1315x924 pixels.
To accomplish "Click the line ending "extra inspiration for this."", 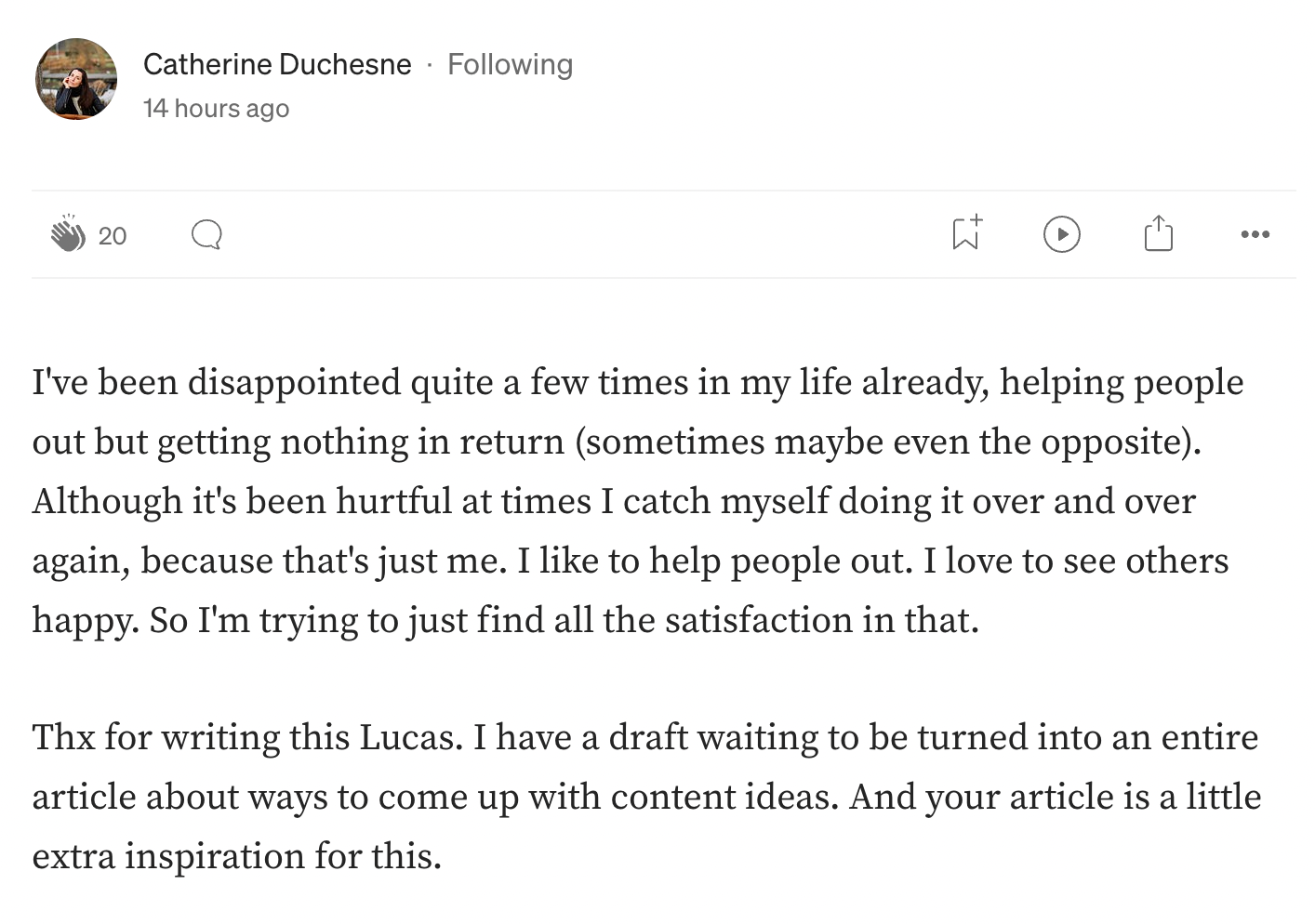I will (236, 856).
